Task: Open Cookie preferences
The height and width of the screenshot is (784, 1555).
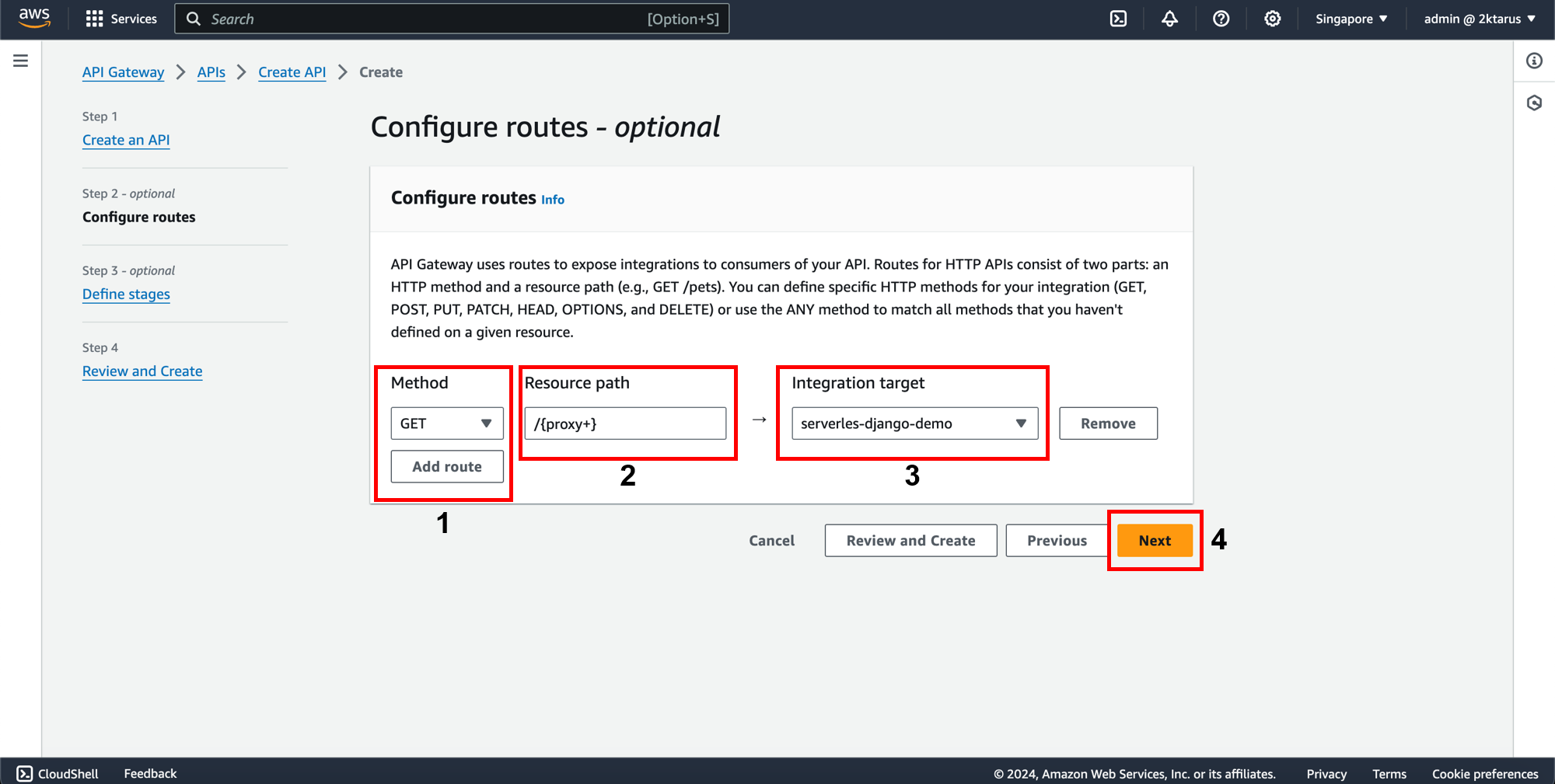Action: coord(1485,774)
